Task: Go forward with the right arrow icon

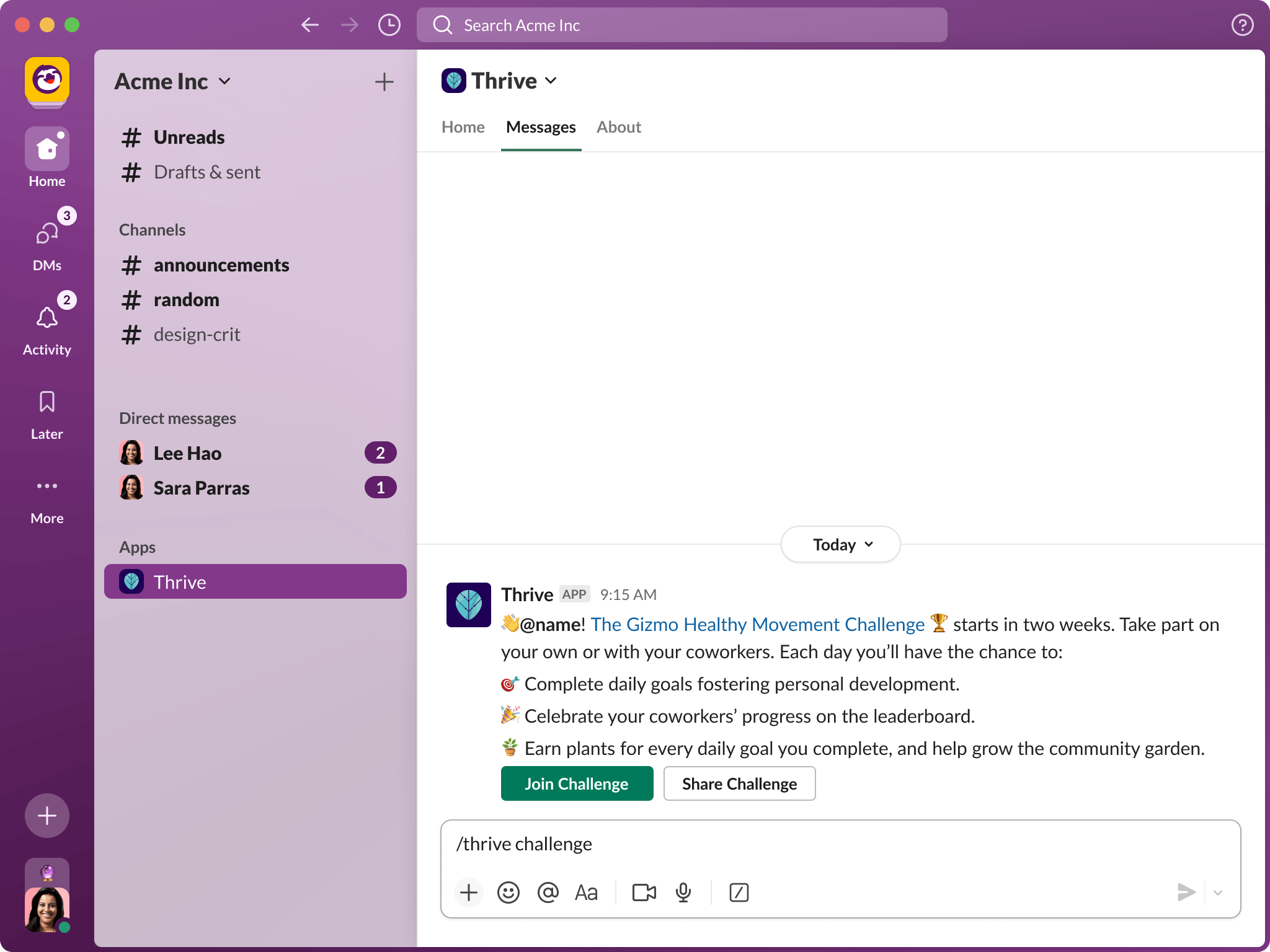Action: point(350,25)
